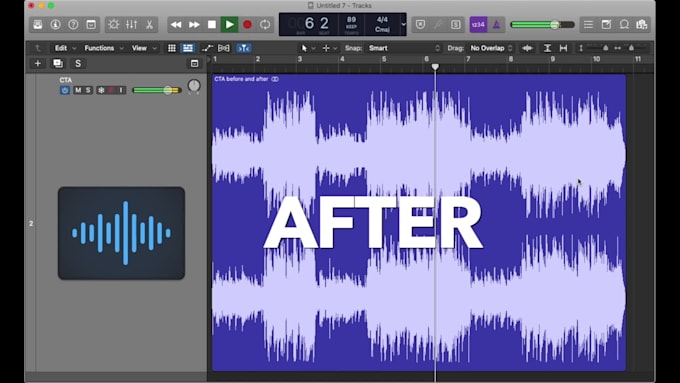Open the View menu

pyautogui.click(x=144, y=48)
